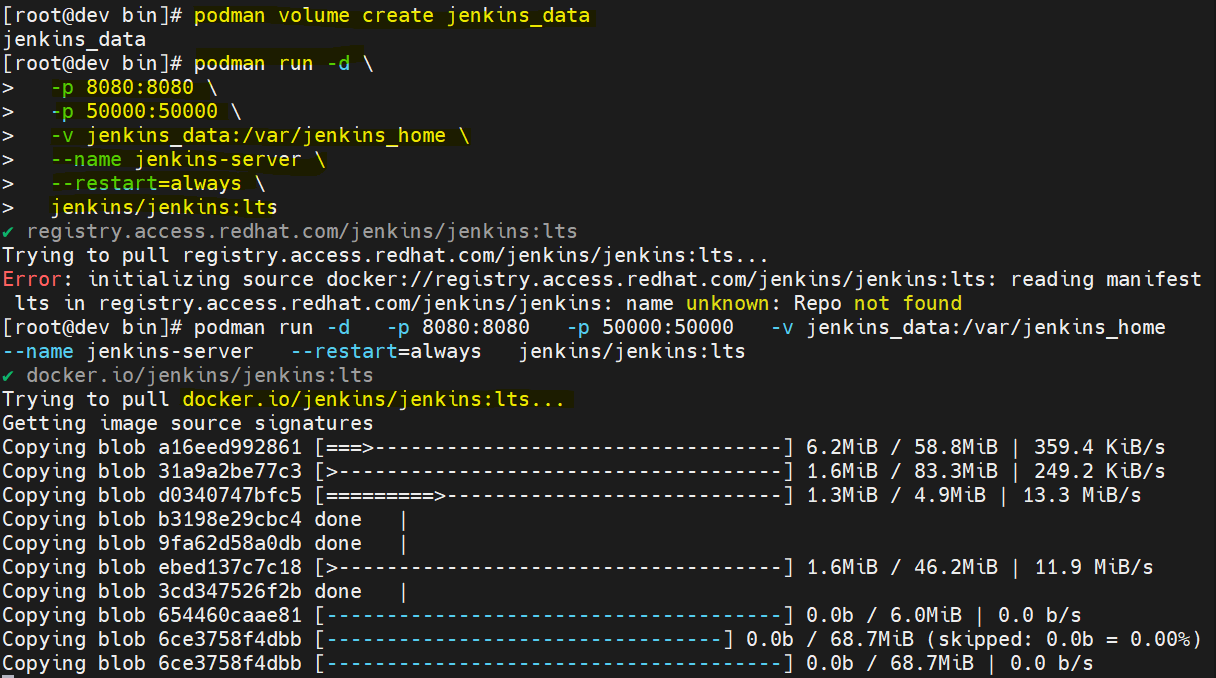Click the progress bar for blob 654460caae81

554,615
